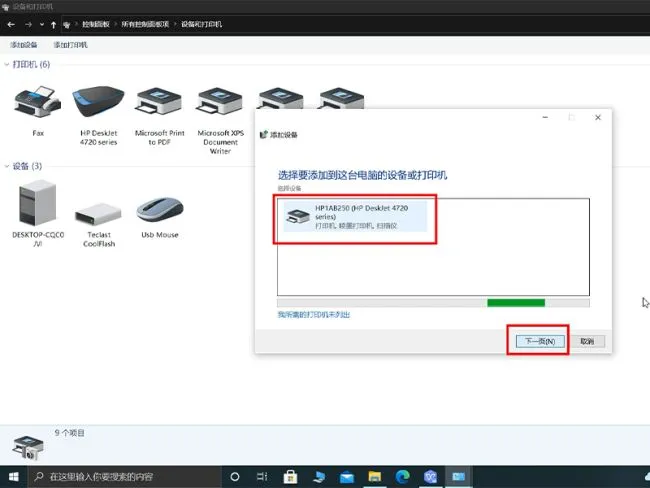Open File Explorer from taskbar
The height and width of the screenshot is (488, 650).
coord(374,477)
